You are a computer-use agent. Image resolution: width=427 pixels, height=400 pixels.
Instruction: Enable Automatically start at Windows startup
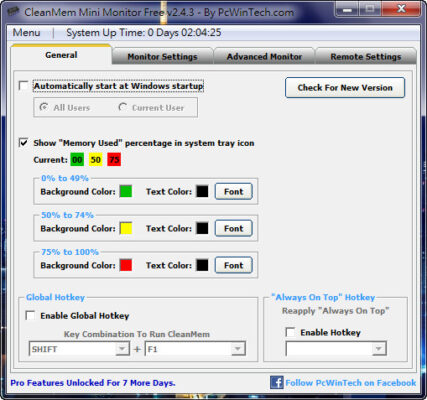pyautogui.click(x=24, y=86)
